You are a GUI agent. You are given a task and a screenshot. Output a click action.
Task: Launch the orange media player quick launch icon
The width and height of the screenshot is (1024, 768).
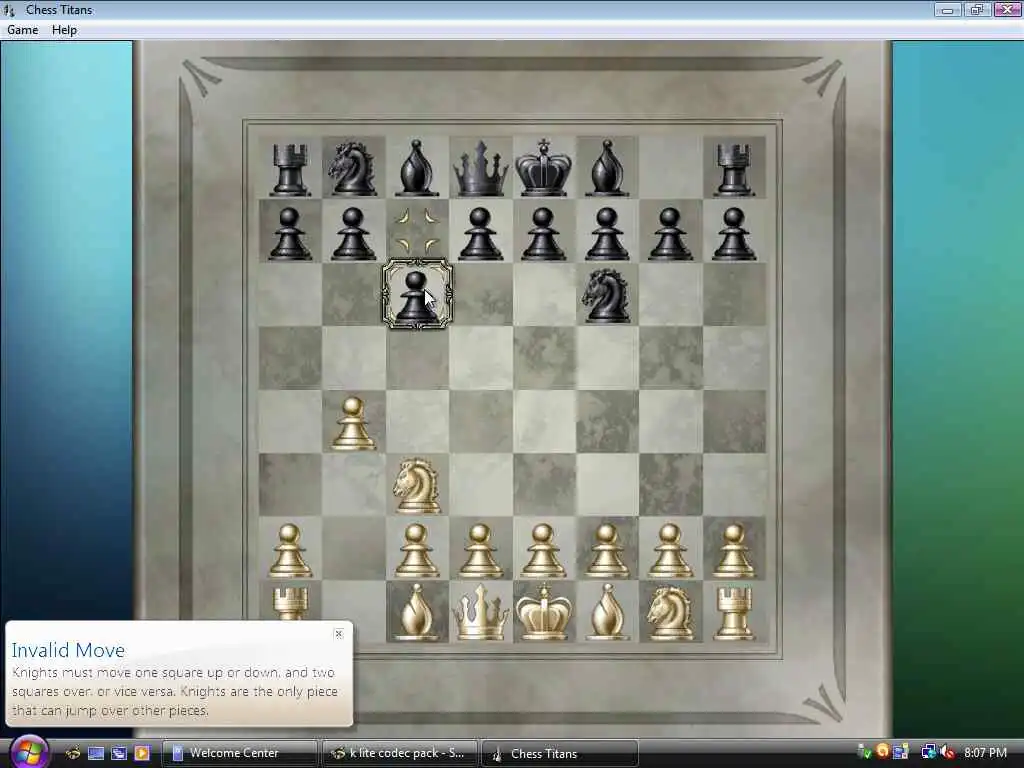[142, 753]
